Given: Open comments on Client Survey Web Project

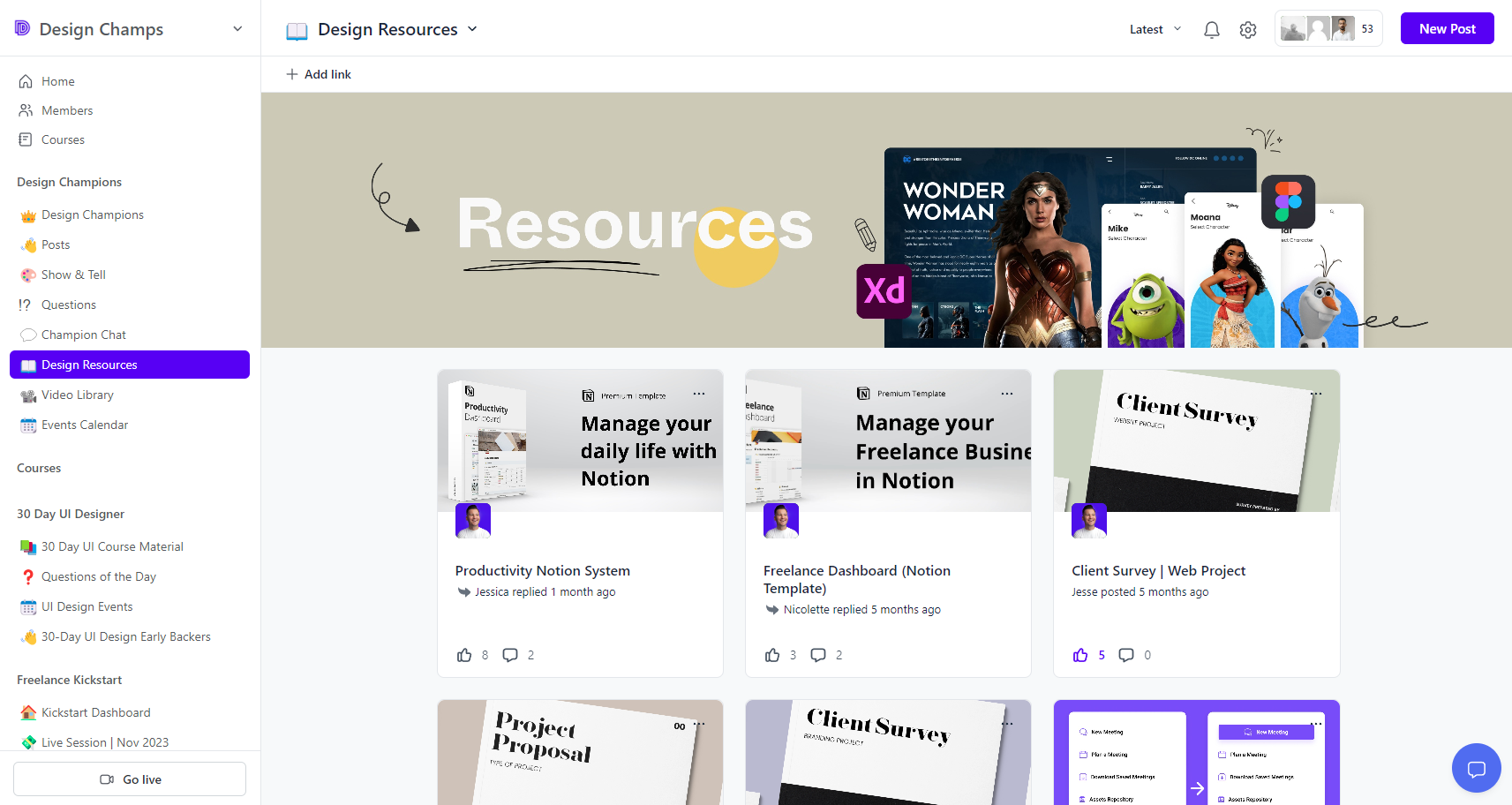Looking at the screenshot, I should [1126, 655].
